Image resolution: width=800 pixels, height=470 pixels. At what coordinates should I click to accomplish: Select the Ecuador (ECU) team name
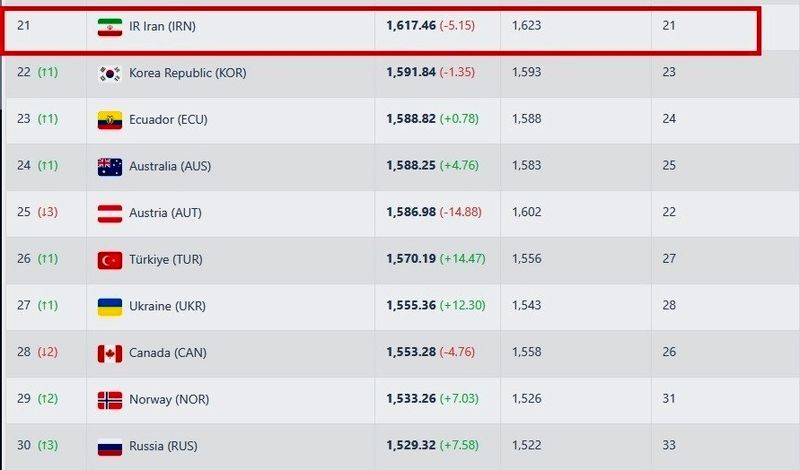170,120
